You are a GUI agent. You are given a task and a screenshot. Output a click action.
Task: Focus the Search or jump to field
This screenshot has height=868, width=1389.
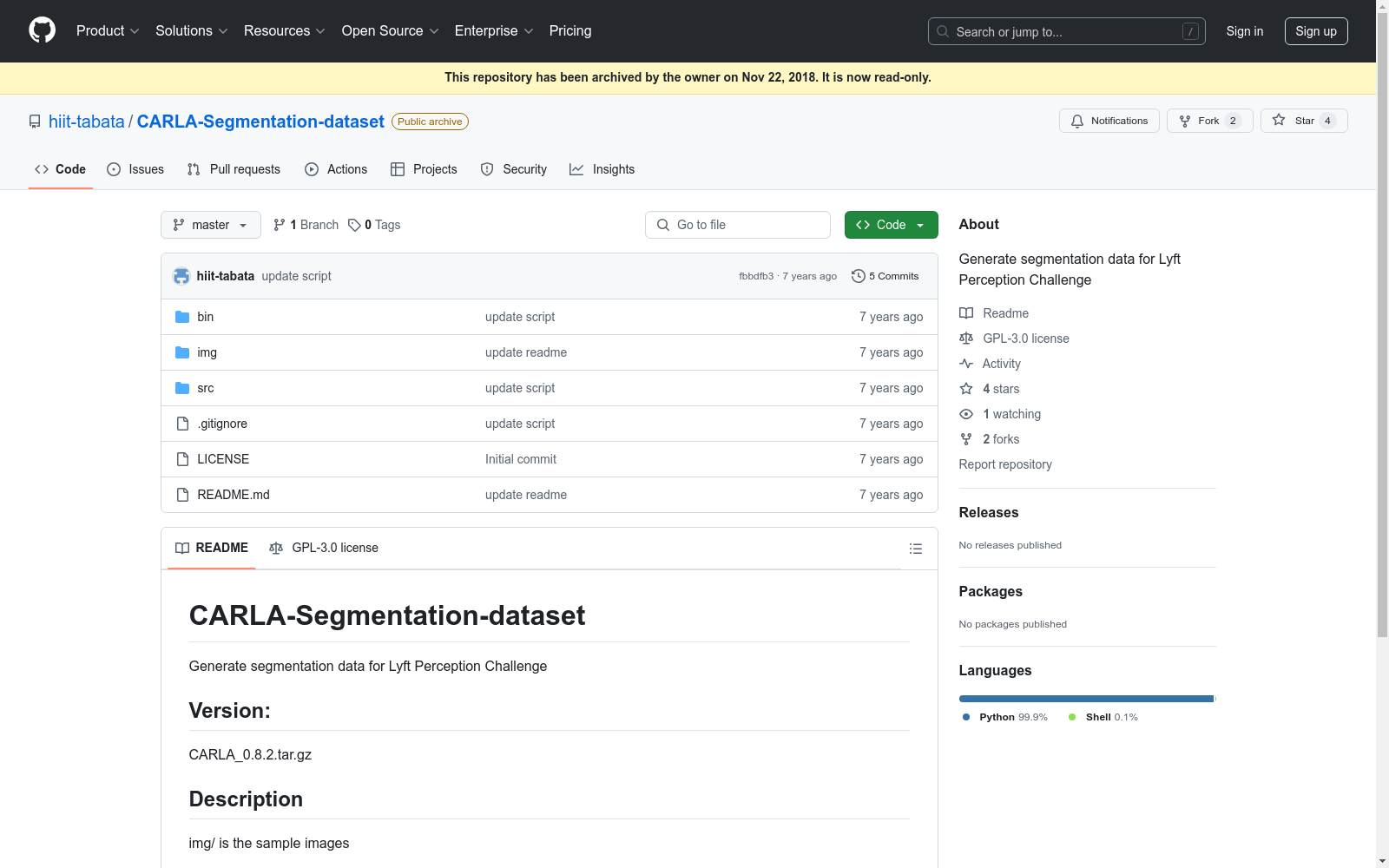(x=1067, y=31)
